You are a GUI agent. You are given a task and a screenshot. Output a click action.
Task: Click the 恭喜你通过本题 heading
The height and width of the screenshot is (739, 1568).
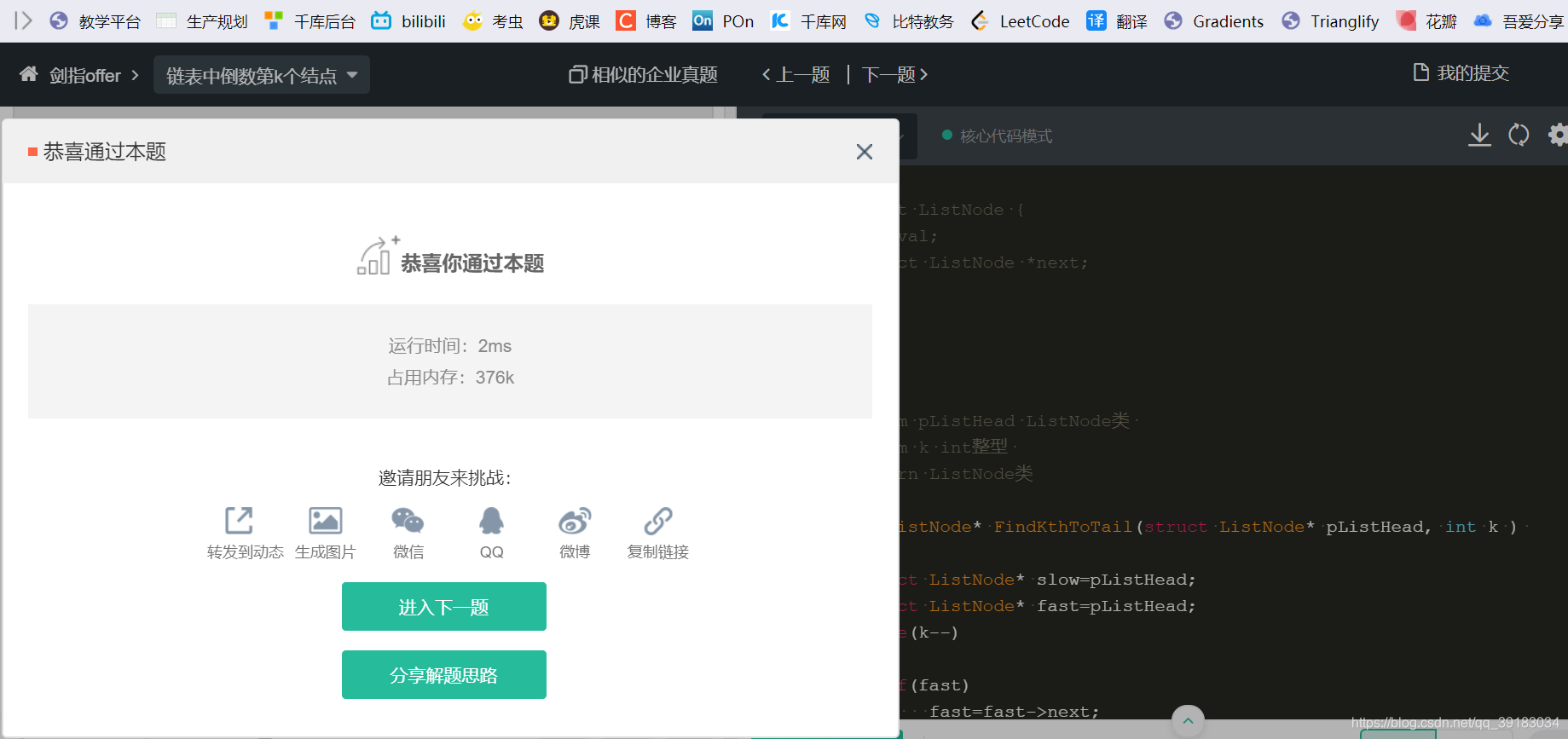click(472, 263)
